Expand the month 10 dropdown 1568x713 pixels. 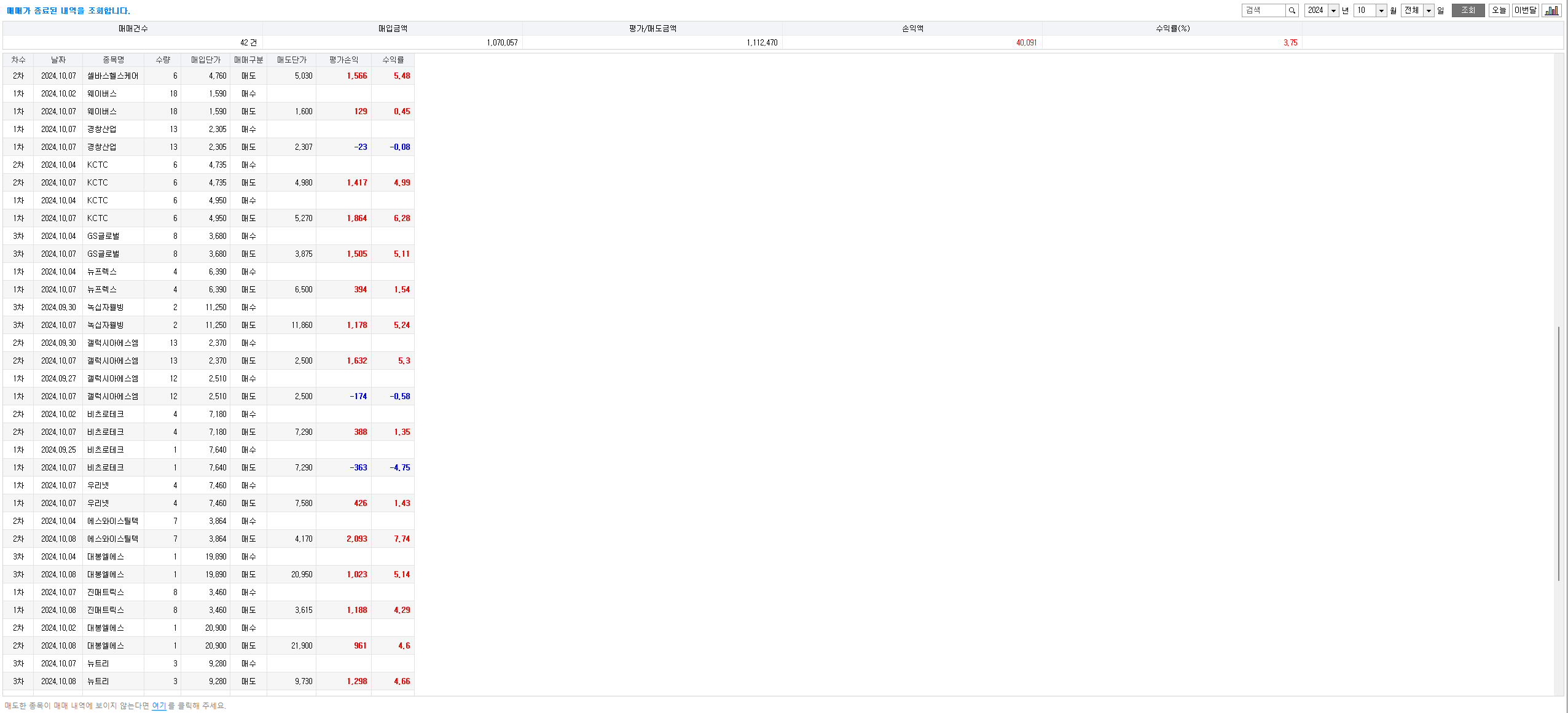(1381, 10)
